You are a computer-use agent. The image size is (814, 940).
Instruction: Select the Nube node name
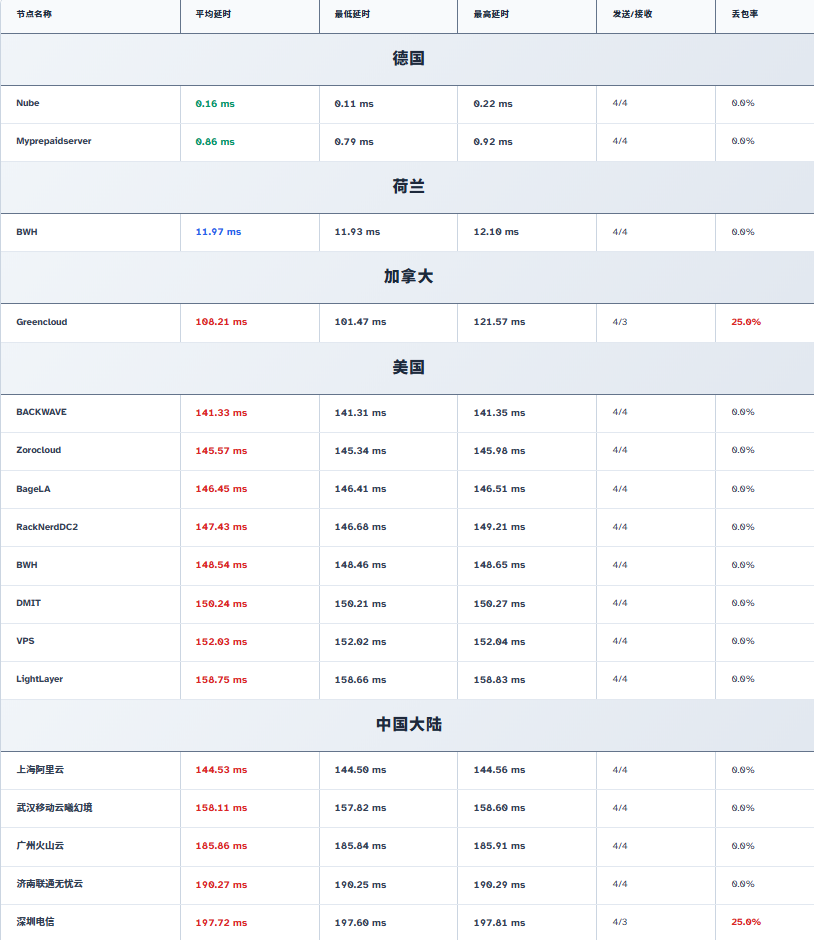[28, 104]
